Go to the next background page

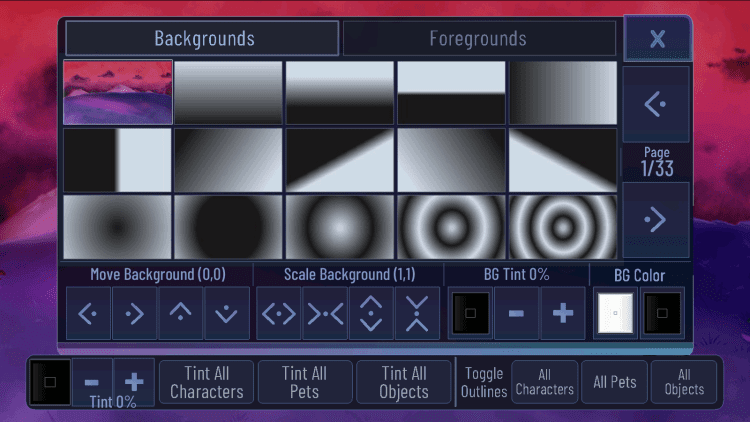[x=656, y=220]
